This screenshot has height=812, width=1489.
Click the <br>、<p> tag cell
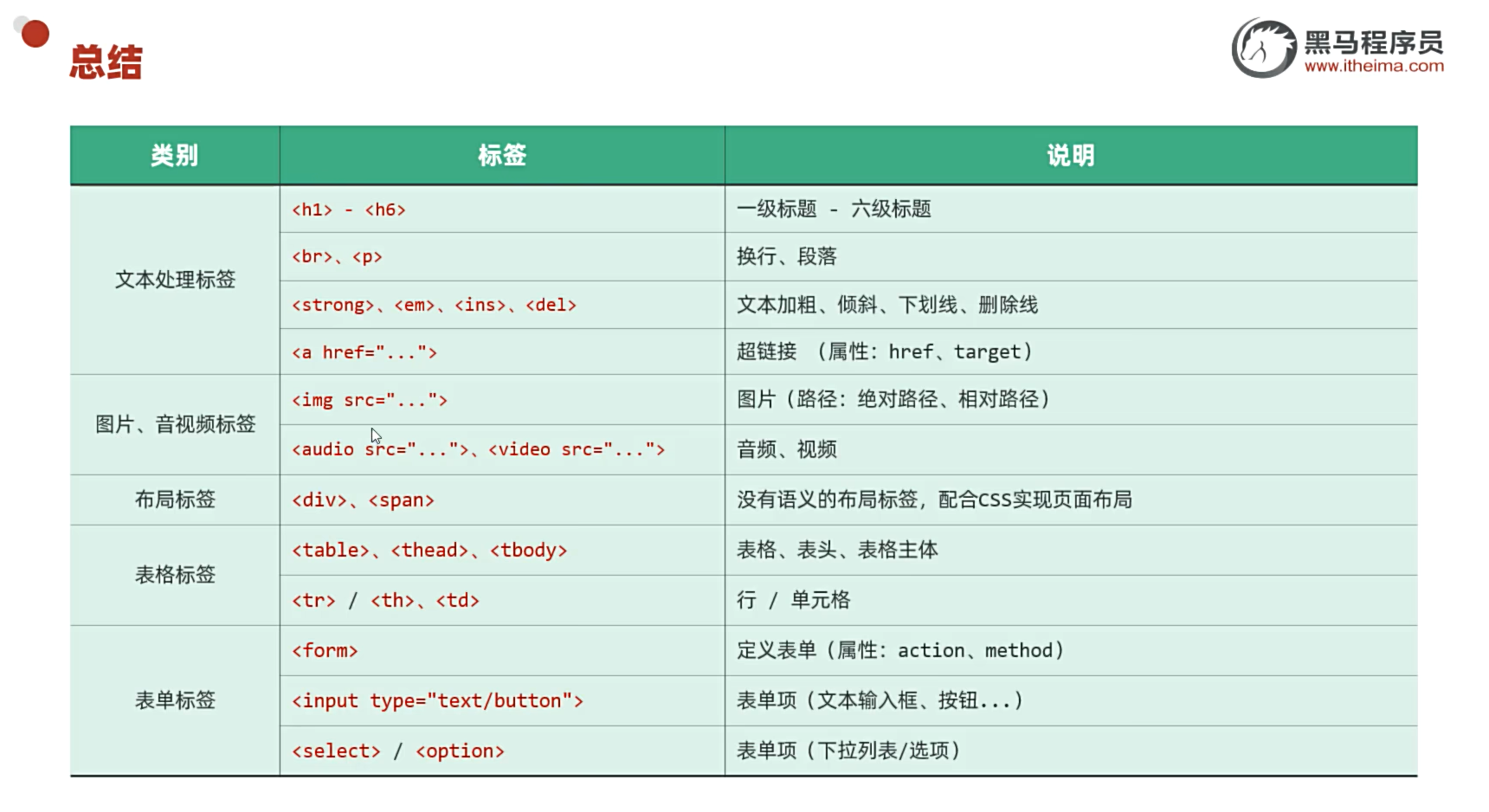coord(502,256)
